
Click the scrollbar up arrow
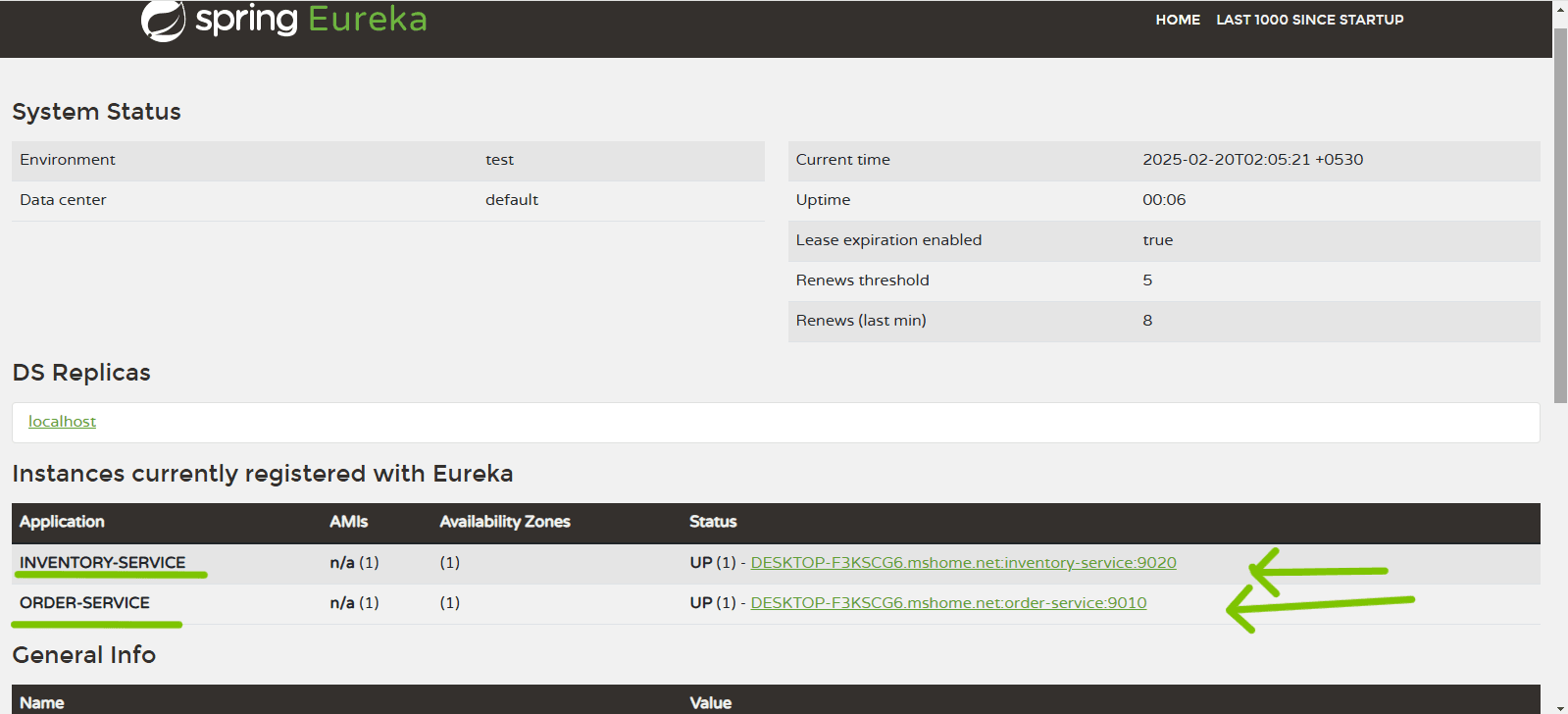coord(1560,8)
